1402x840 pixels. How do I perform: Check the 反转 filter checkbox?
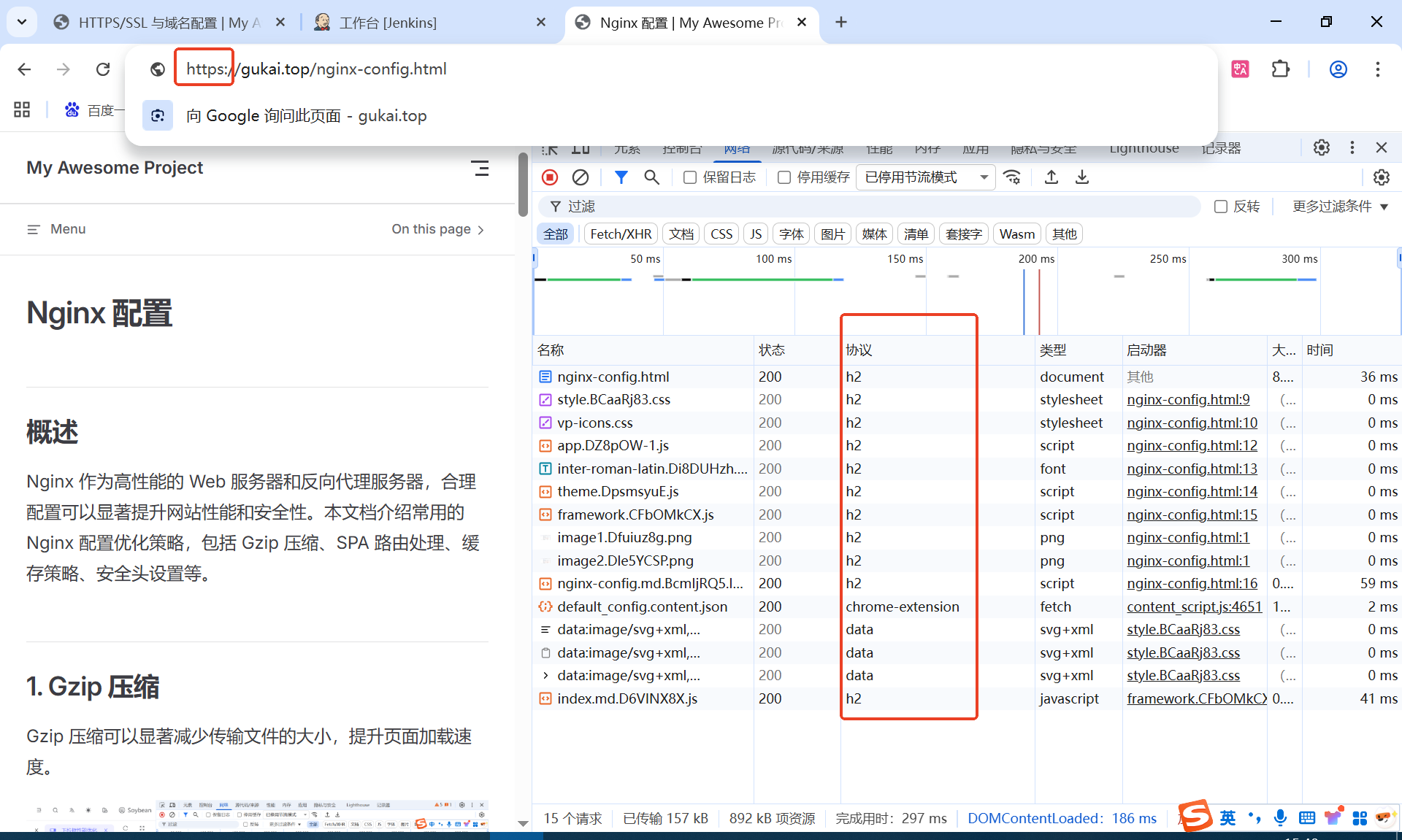point(1219,207)
